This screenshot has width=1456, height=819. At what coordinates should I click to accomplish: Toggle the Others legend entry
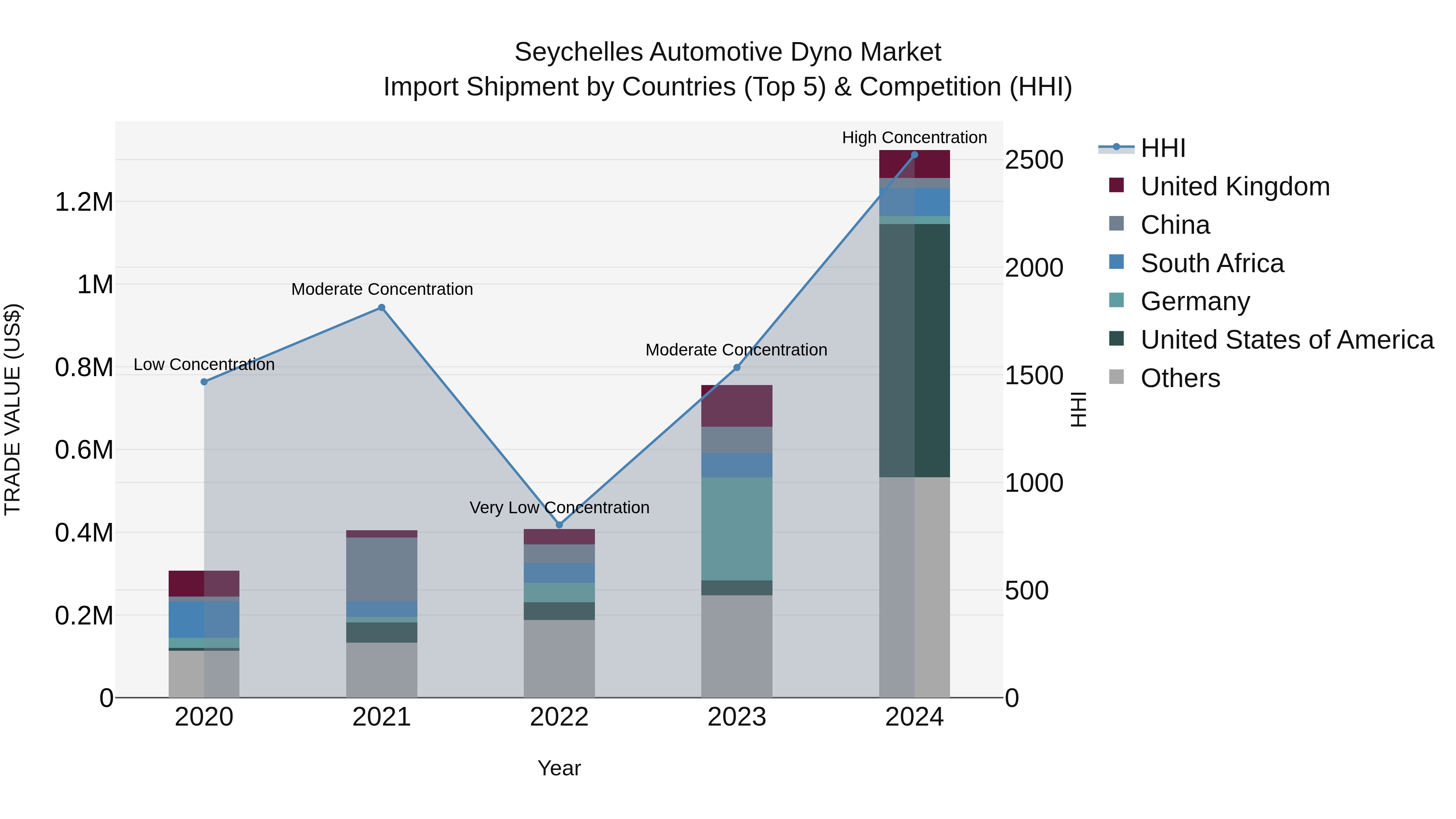(x=1164, y=378)
